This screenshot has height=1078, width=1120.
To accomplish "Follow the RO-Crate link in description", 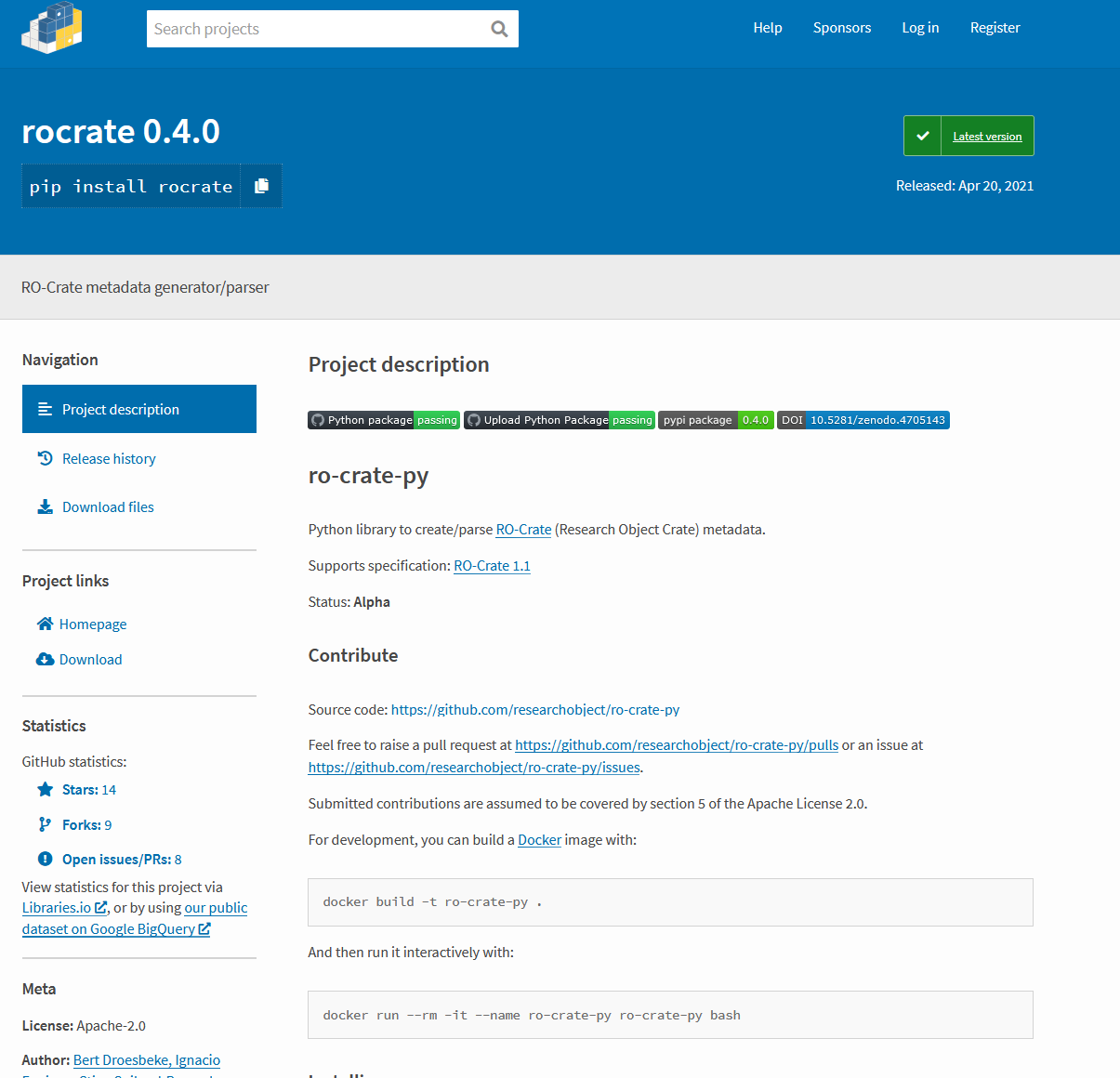I will tap(523, 529).
